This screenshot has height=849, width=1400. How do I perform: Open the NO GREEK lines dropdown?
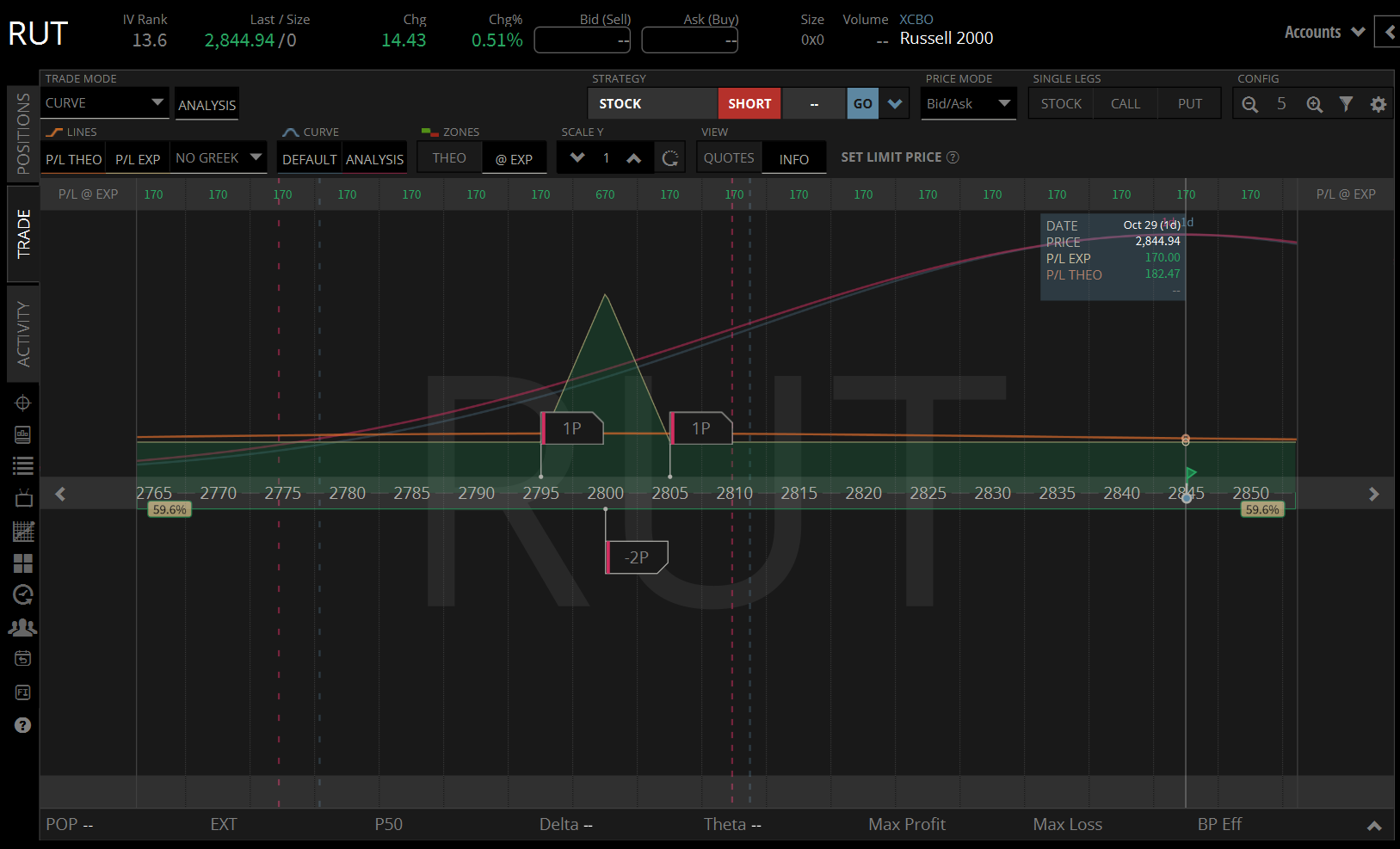click(x=219, y=157)
